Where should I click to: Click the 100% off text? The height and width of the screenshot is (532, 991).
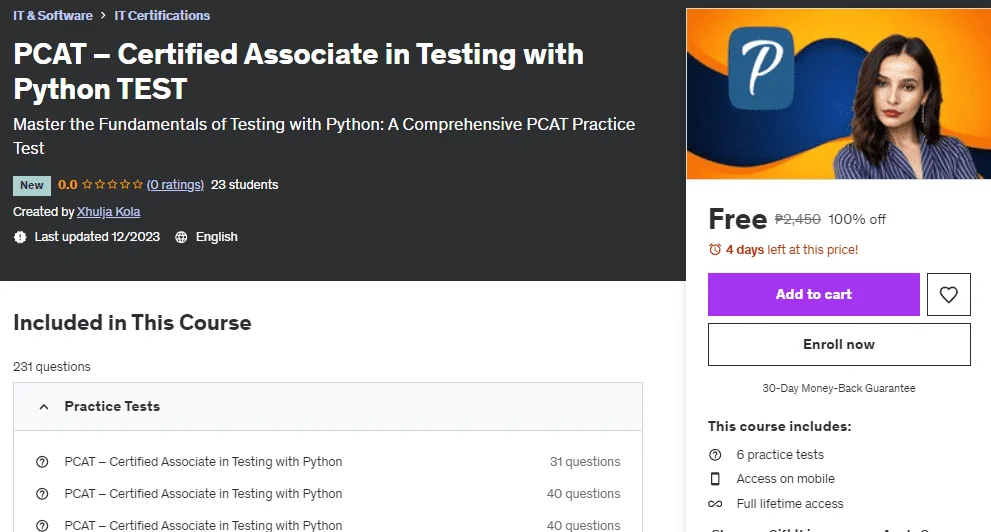(856, 219)
